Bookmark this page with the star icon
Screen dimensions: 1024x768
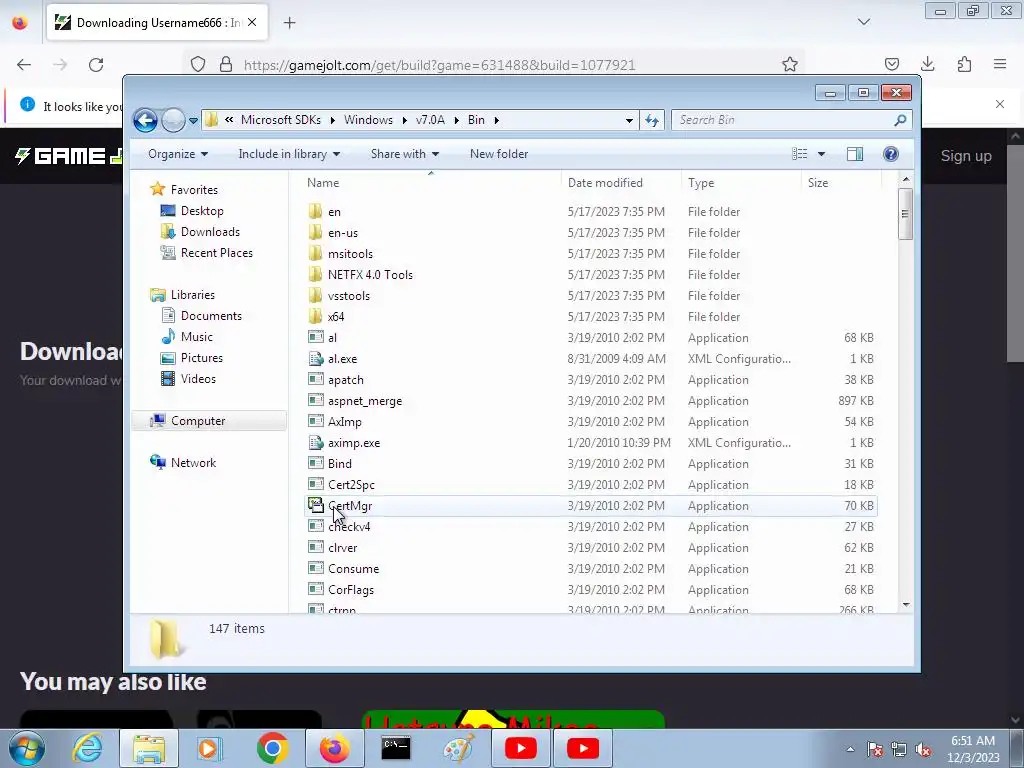pyautogui.click(x=790, y=65)
